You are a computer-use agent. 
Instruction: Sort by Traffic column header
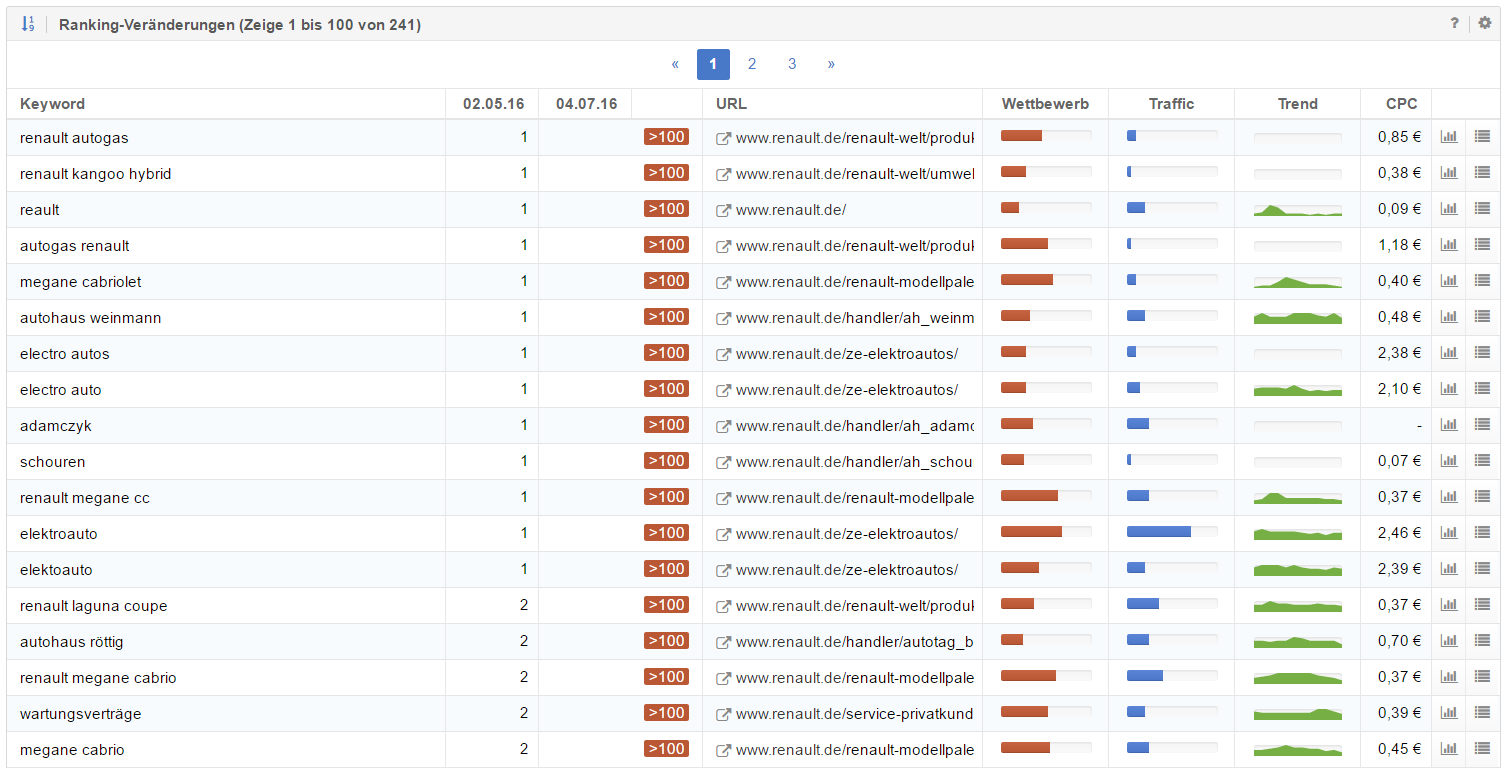pos(1171,104)
